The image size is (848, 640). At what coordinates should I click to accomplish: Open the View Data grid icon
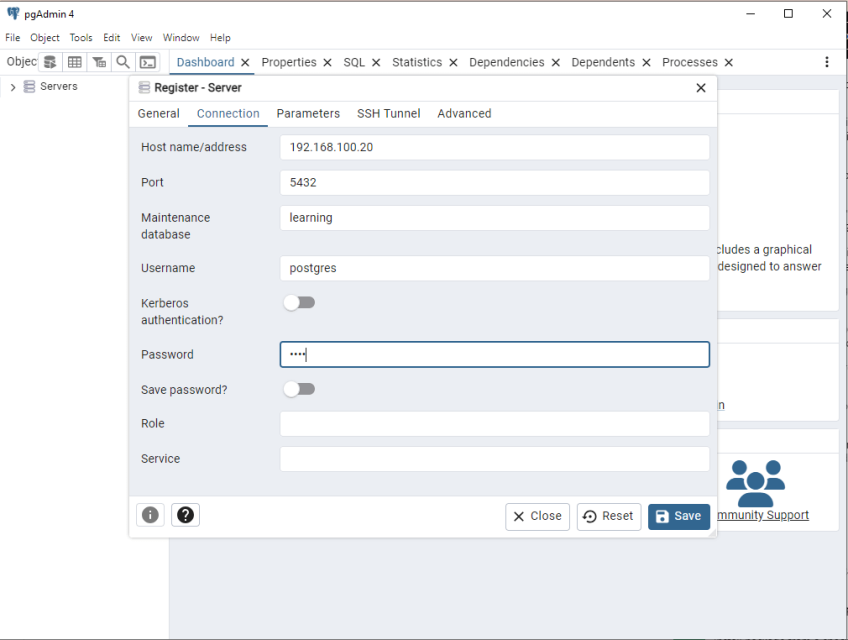click(74, 61)
